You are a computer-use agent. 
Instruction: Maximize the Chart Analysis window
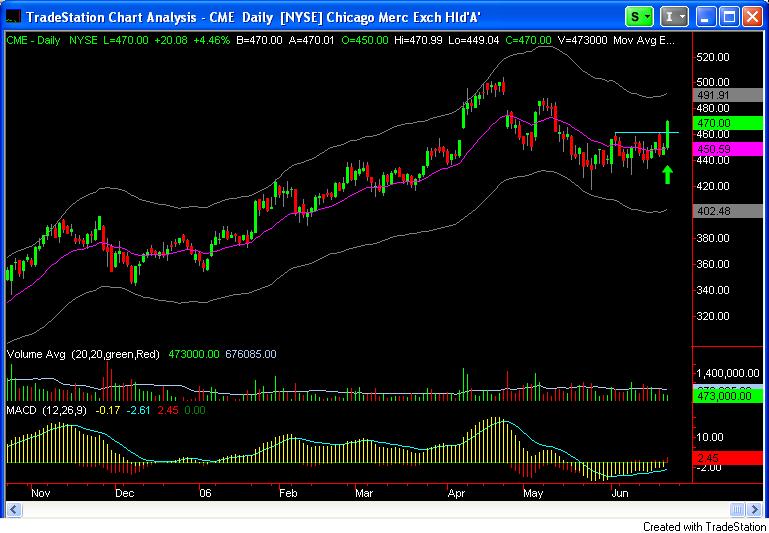click(729, 18)
